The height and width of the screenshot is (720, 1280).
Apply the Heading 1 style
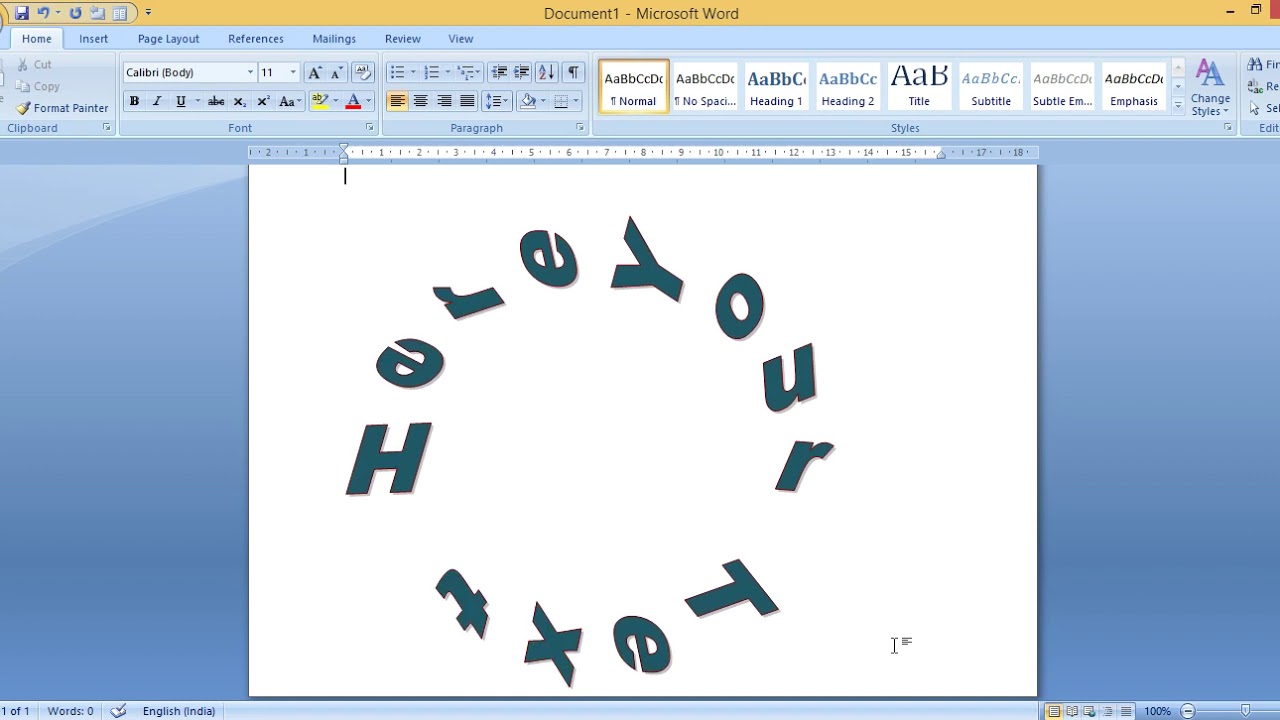tap(776, 87)
